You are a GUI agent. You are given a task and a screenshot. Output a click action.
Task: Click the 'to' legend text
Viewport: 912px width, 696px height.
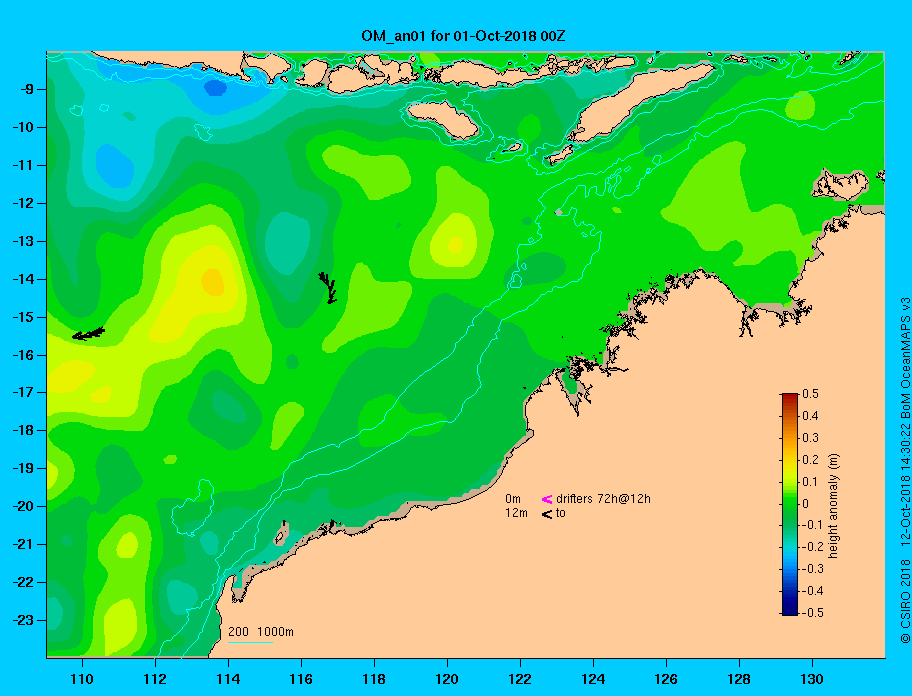(561, 513)
